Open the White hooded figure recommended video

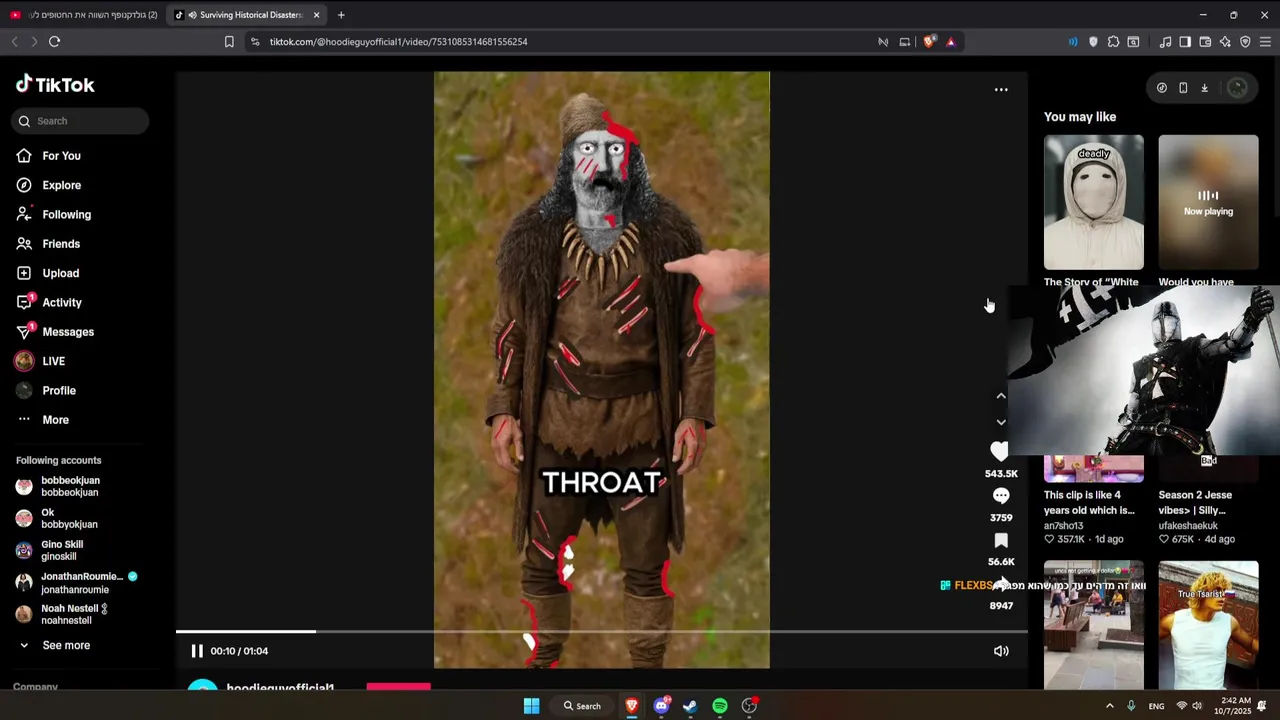[x=1094, y=202]
